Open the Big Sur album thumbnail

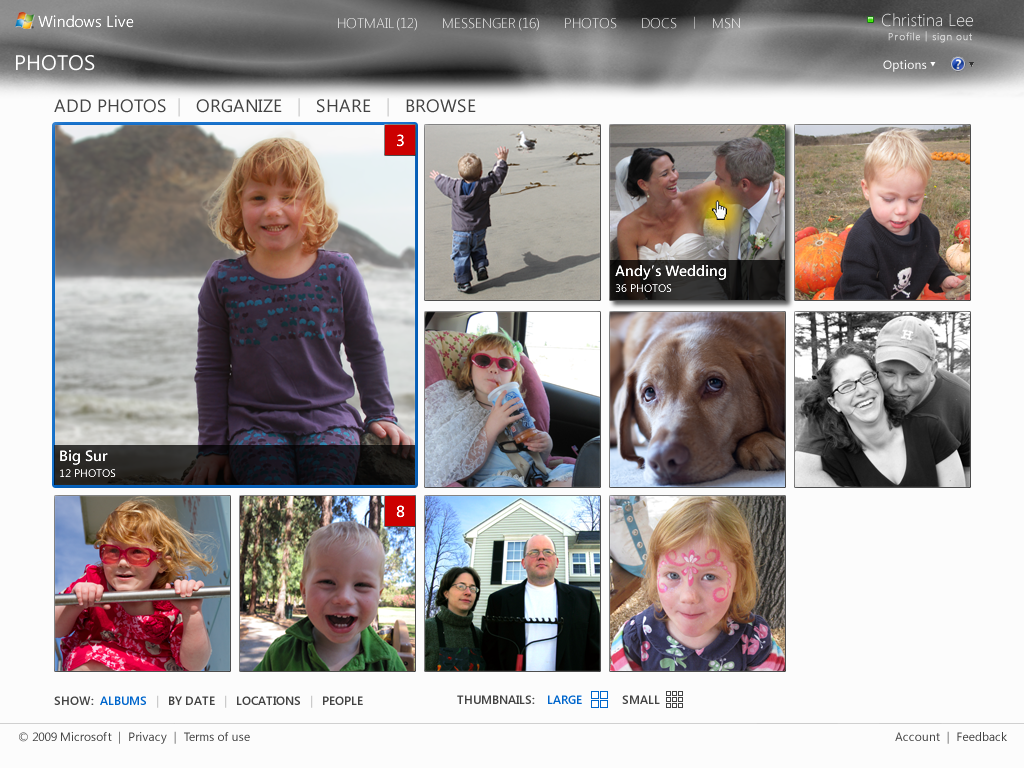tap(235, 306)
